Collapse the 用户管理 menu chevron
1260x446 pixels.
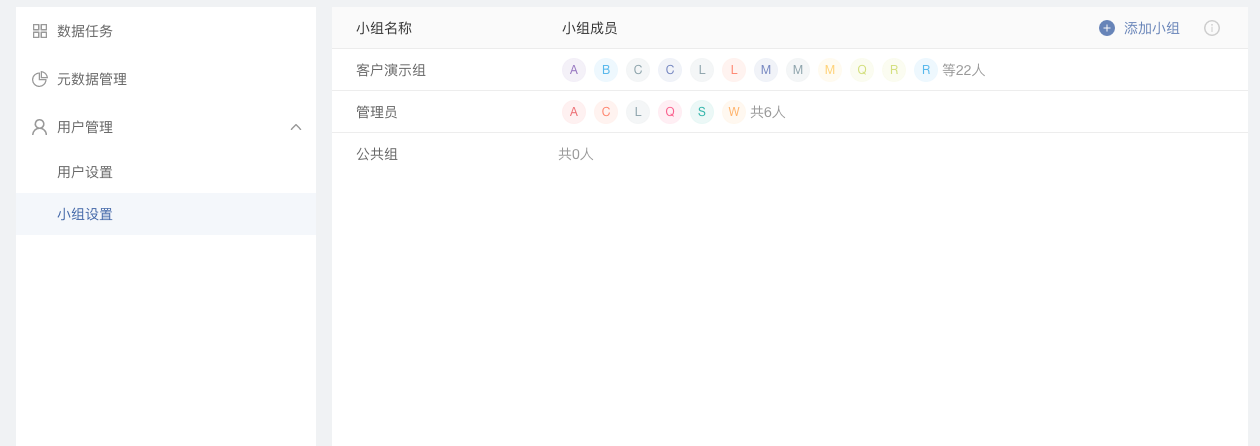(296, 127)
